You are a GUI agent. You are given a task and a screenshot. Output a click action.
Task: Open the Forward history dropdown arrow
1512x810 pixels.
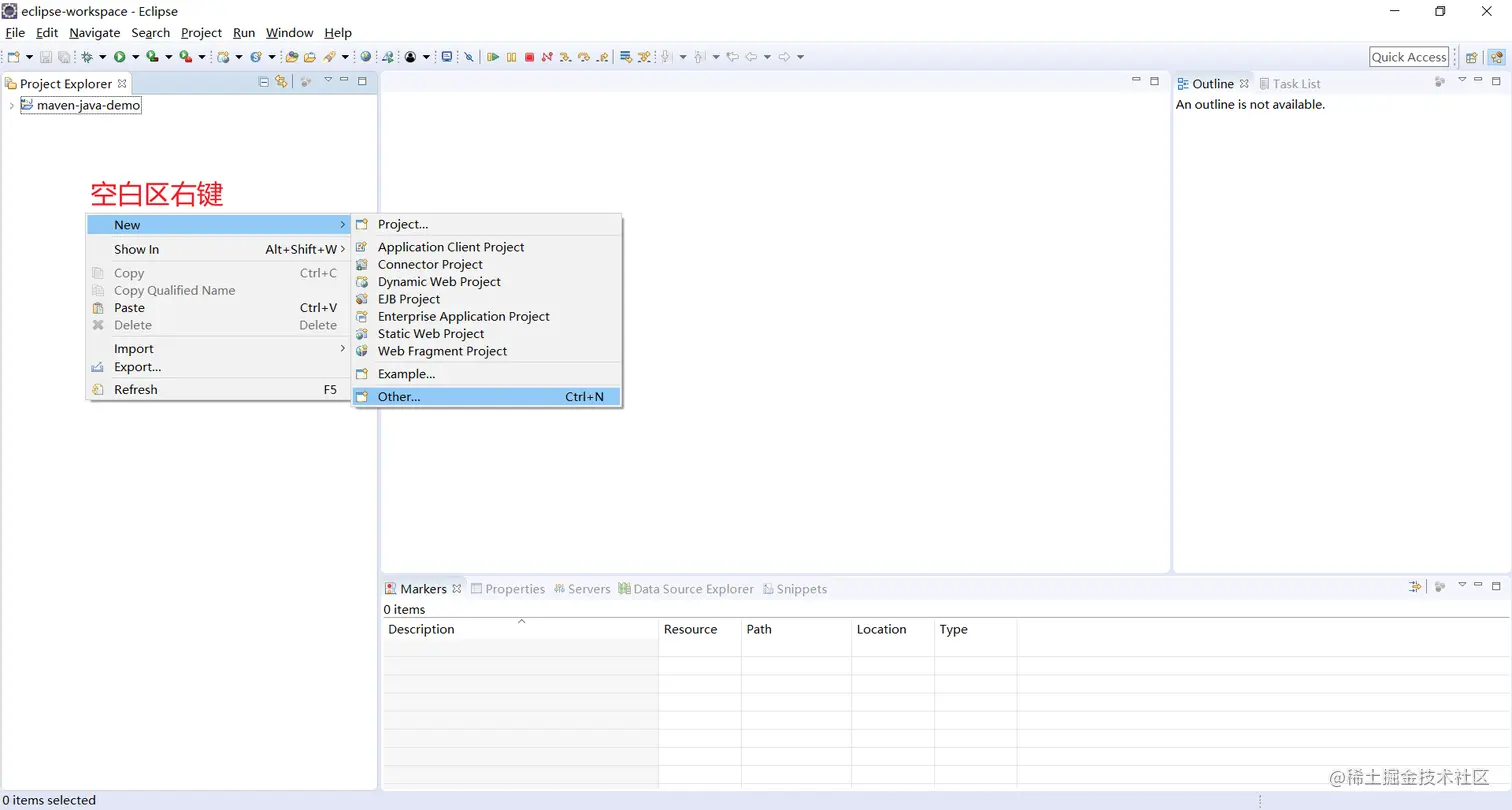tap(800, 57)
